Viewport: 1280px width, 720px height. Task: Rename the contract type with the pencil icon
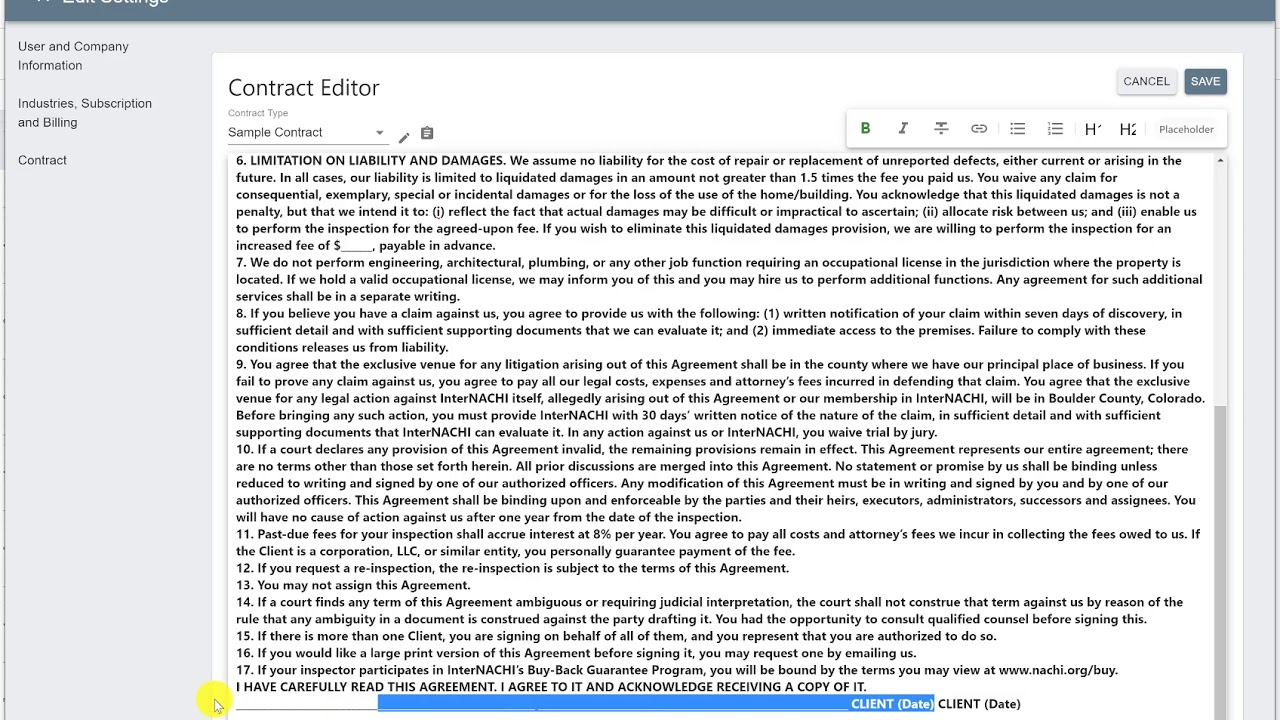pos(404,137)
